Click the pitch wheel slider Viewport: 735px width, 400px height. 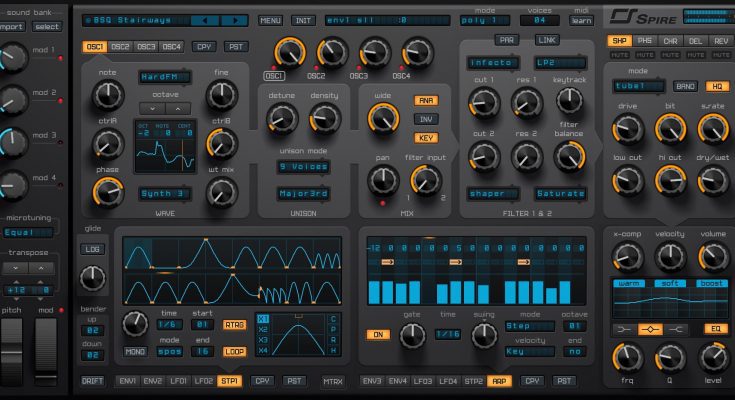click(x=12, y=359)
